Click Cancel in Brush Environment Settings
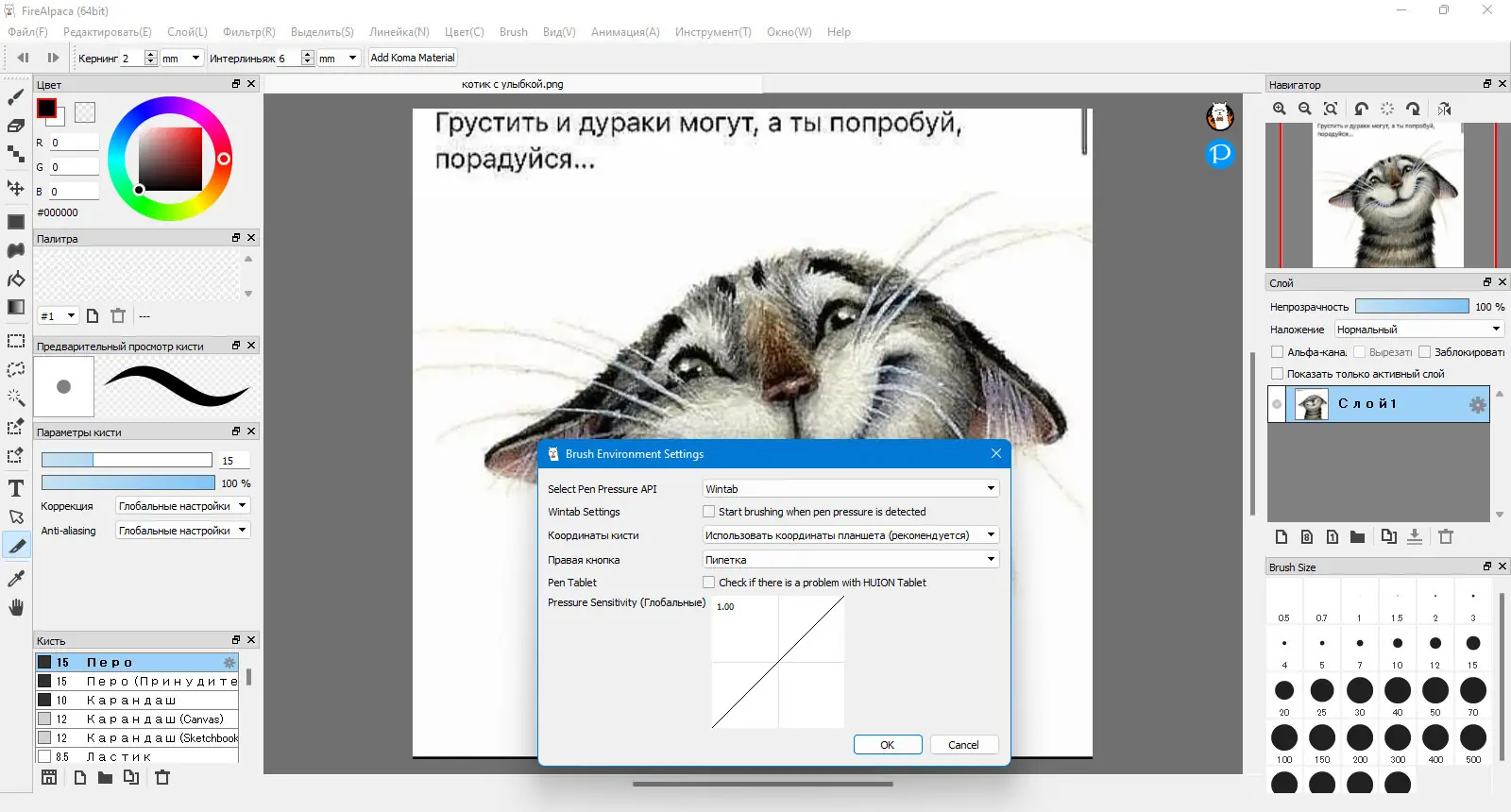1511x812 pixels. (963, 745)
